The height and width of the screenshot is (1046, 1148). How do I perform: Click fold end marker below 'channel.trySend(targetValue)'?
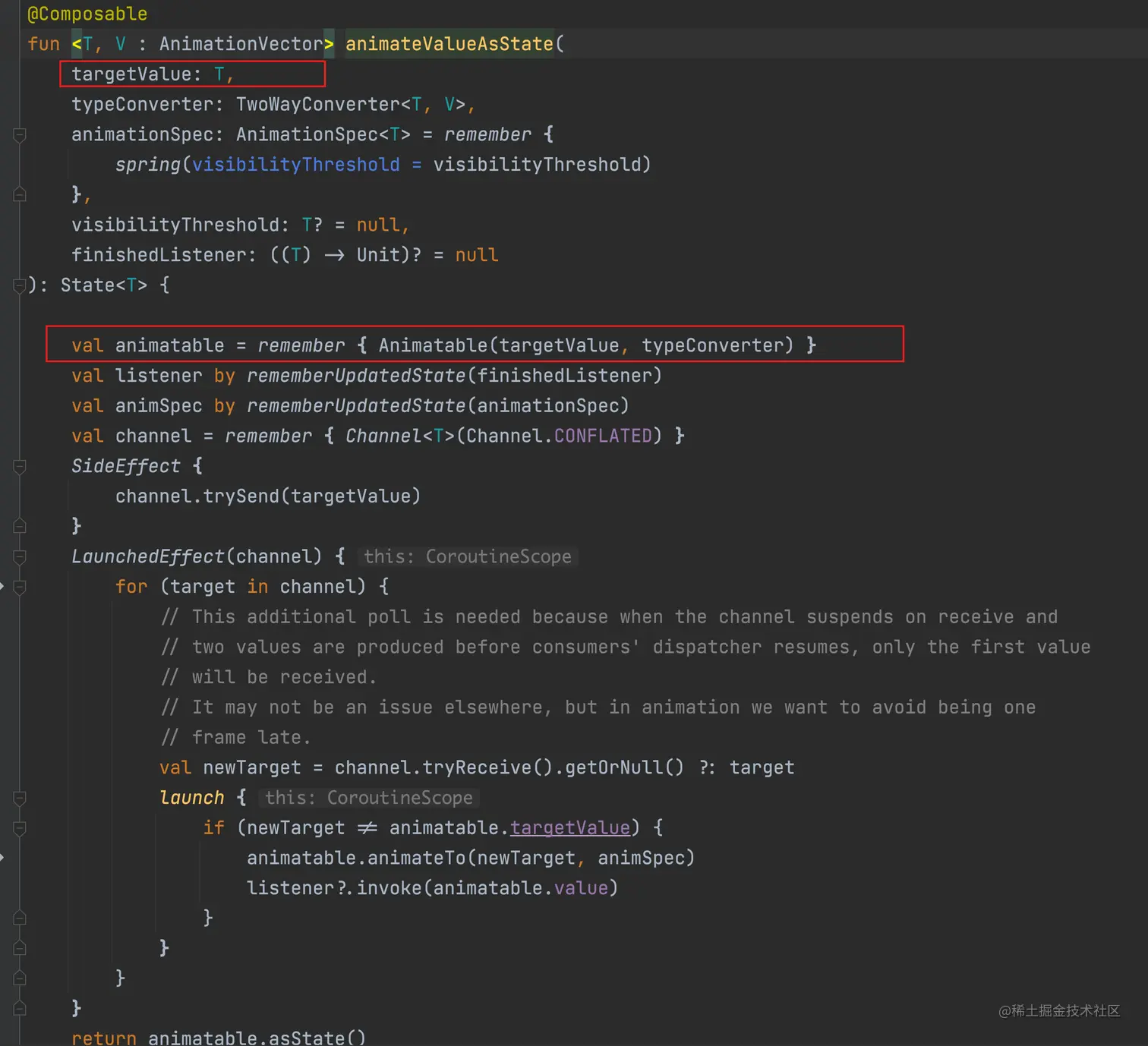tap(20, 526)
